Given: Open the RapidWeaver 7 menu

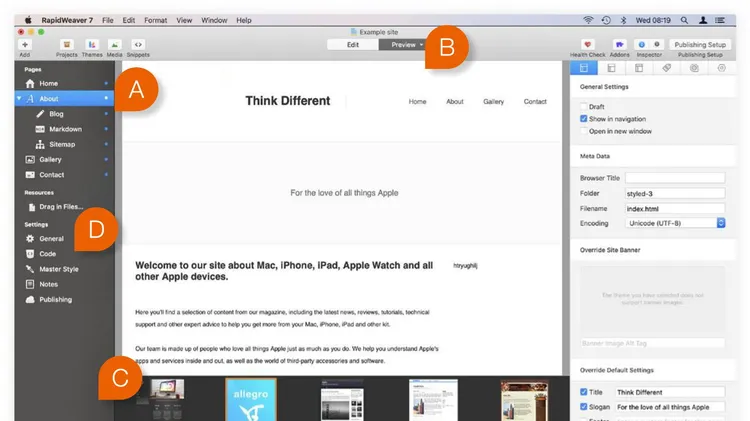Looking at the screenshot, I should click(x=67, y=20).
